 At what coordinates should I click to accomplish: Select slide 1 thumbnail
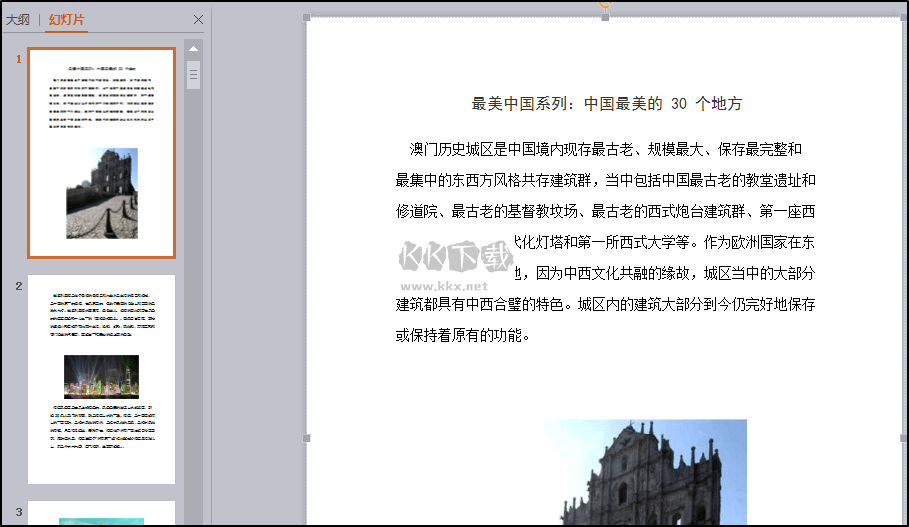click(101, 153)
